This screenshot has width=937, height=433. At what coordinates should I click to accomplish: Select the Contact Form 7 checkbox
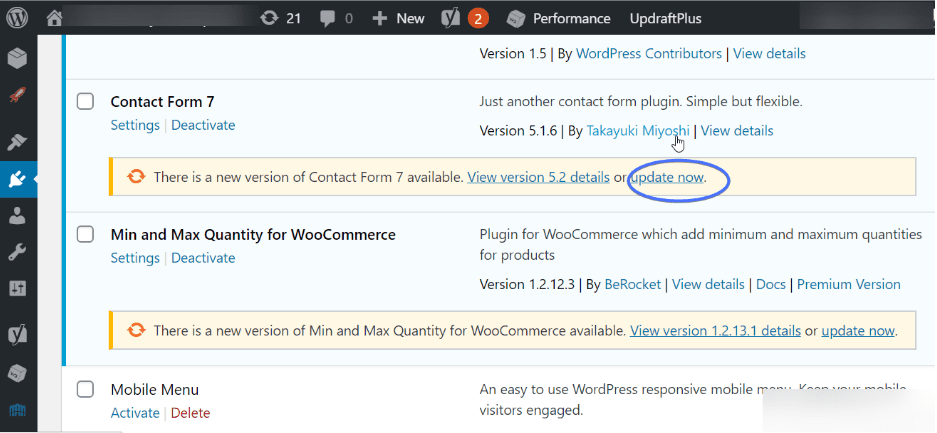[x=85, y=102]
